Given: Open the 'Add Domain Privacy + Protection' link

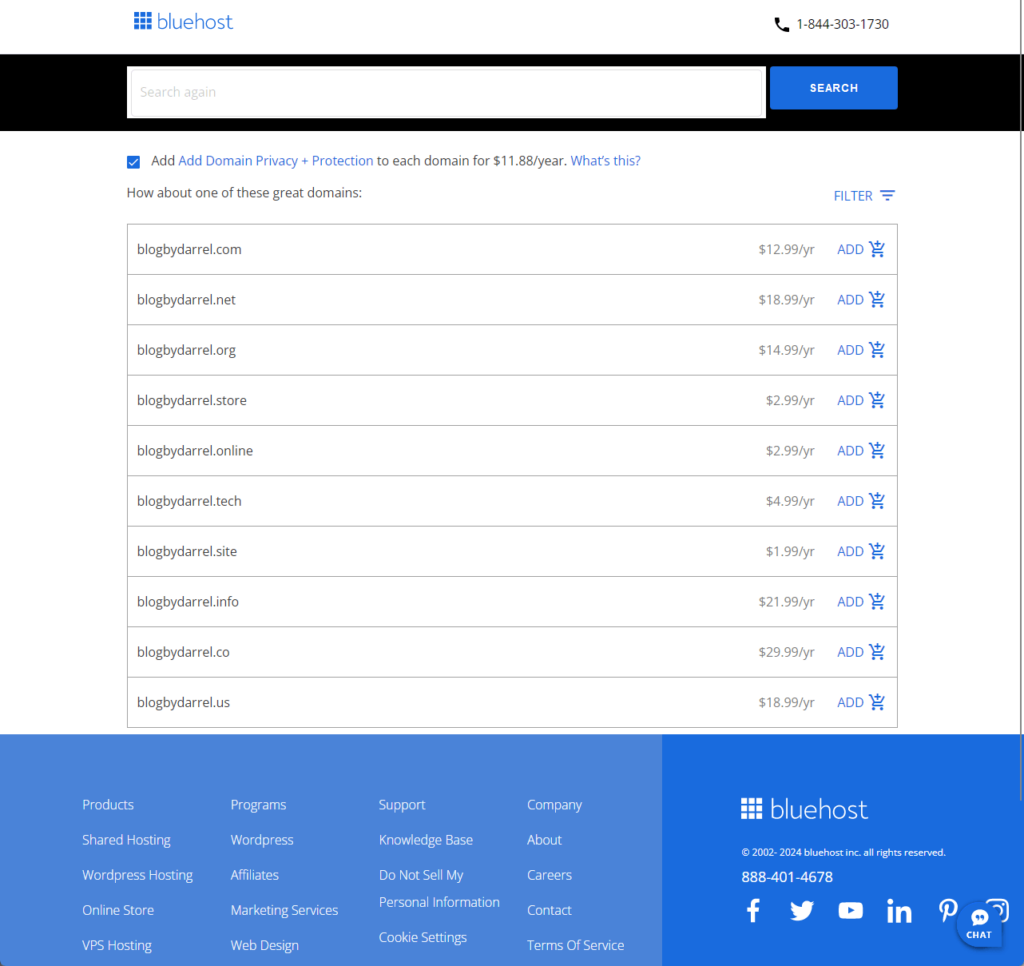Looking at the screenshot, I should (x=276, y=161).
